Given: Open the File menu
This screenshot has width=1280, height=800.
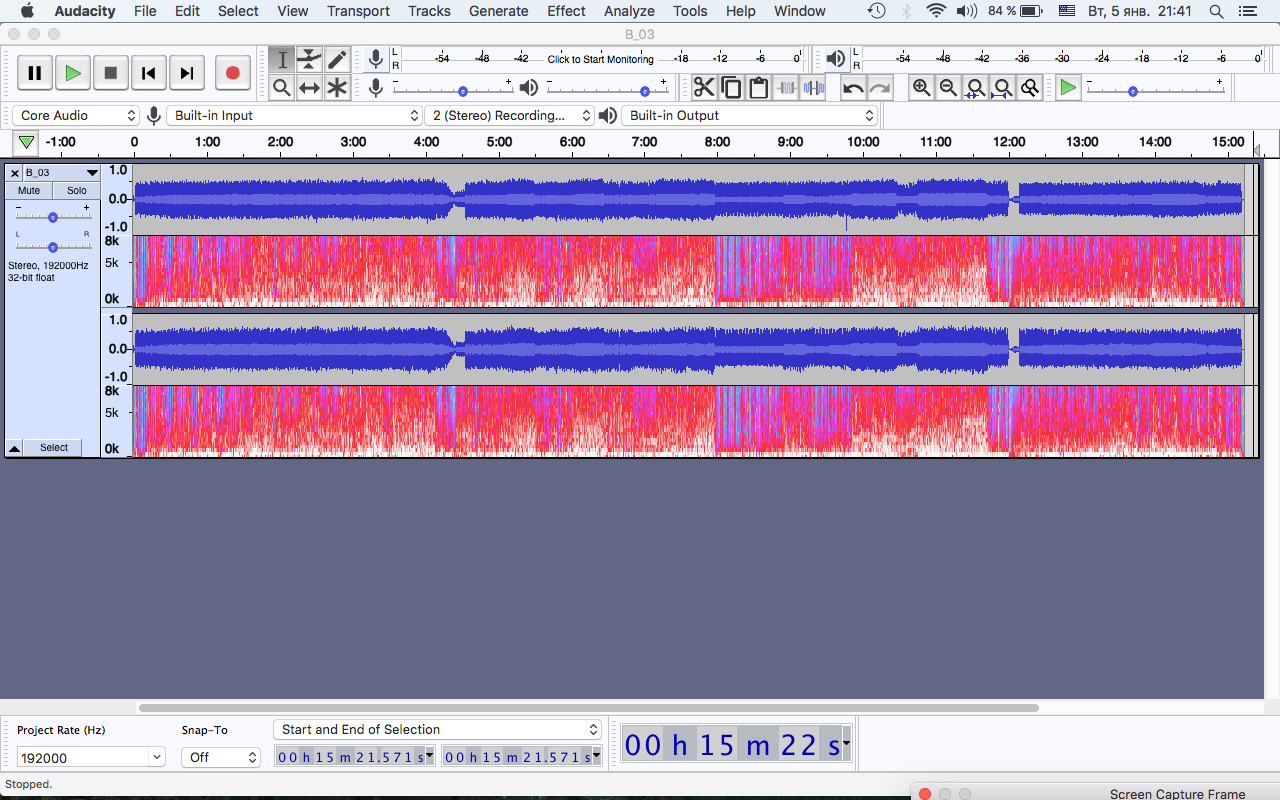Looking at the screenshot, I should coord(145,11).
